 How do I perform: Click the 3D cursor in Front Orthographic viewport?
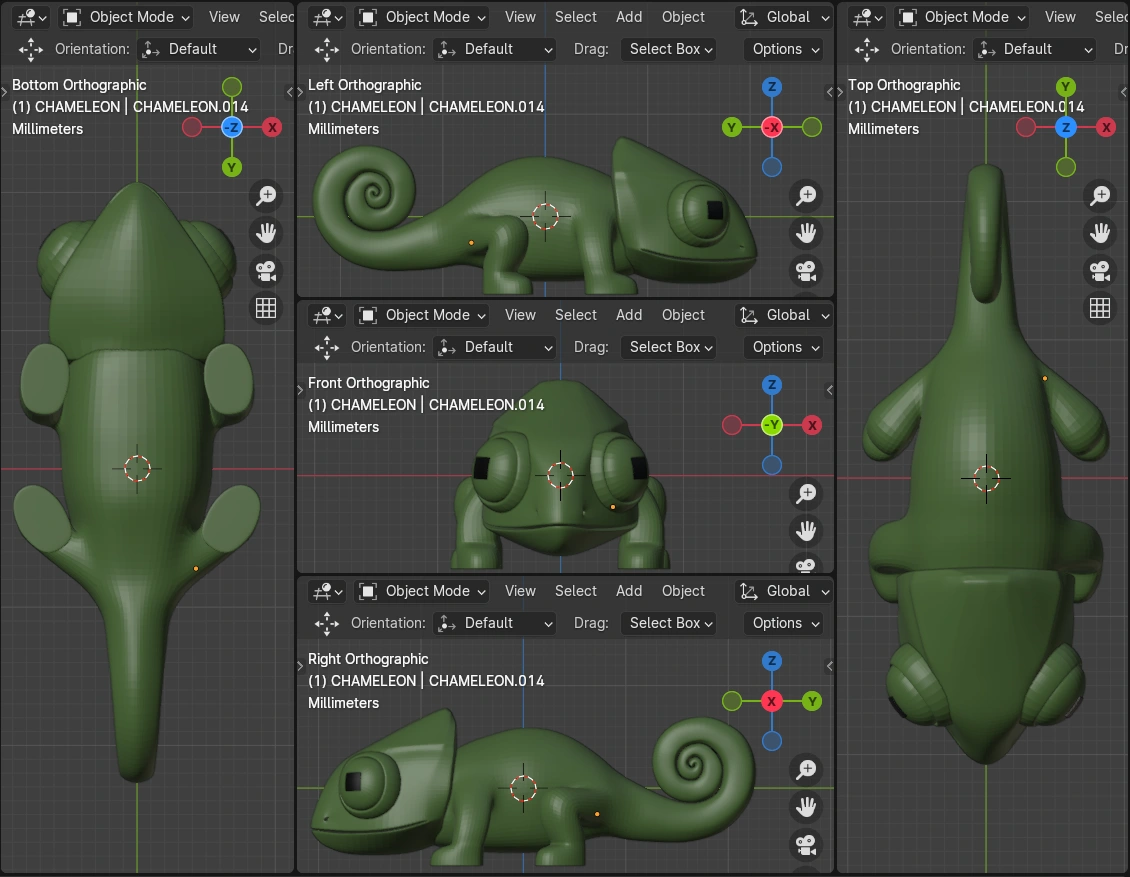(560, 476)
